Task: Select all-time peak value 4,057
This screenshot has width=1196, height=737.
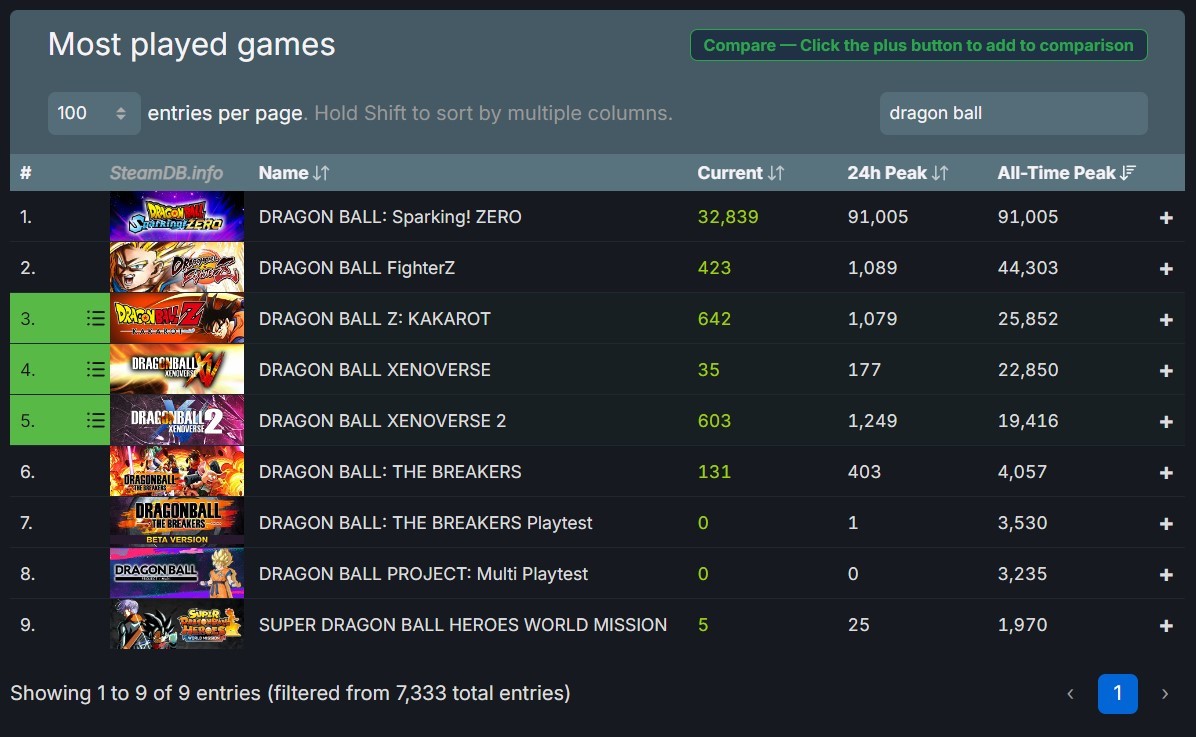Action: coord(1022,472)
